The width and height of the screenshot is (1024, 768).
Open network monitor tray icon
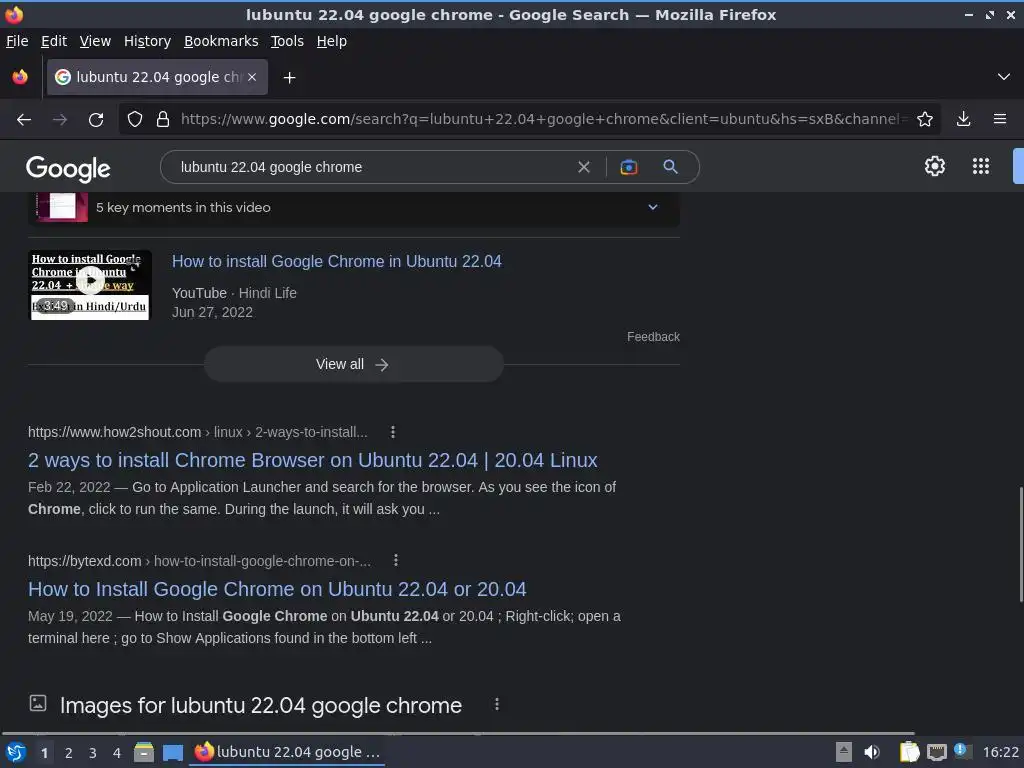point(936,752)
